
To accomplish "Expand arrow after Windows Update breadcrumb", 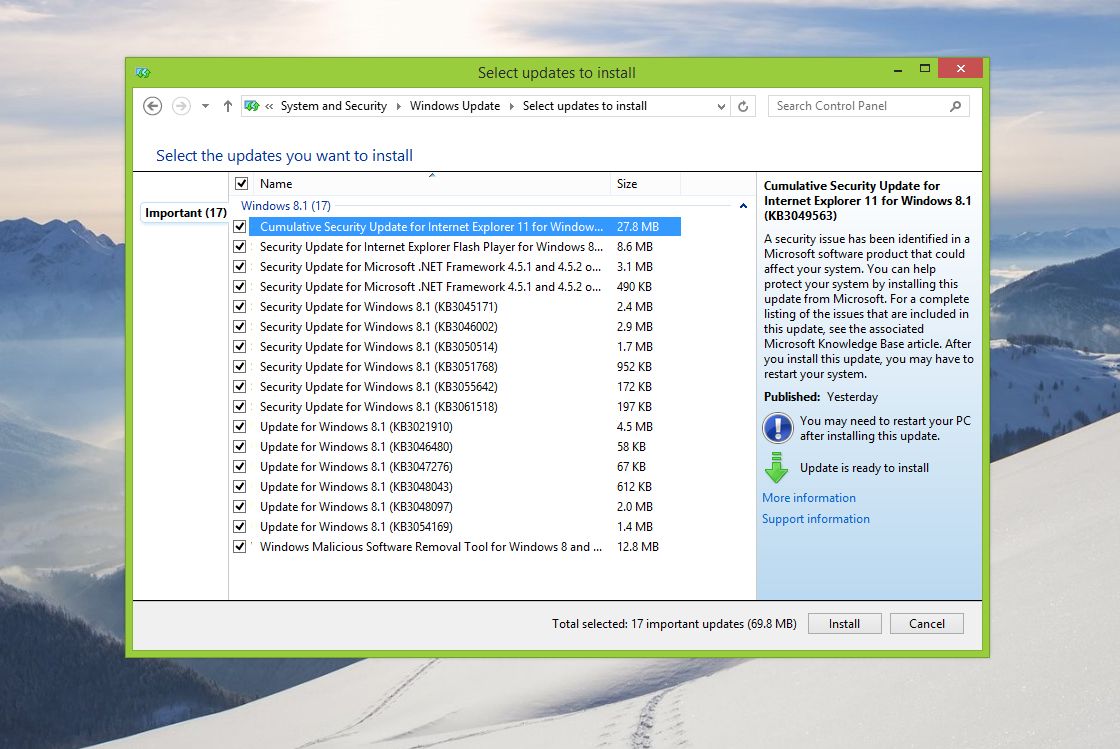I will (511, 106).
